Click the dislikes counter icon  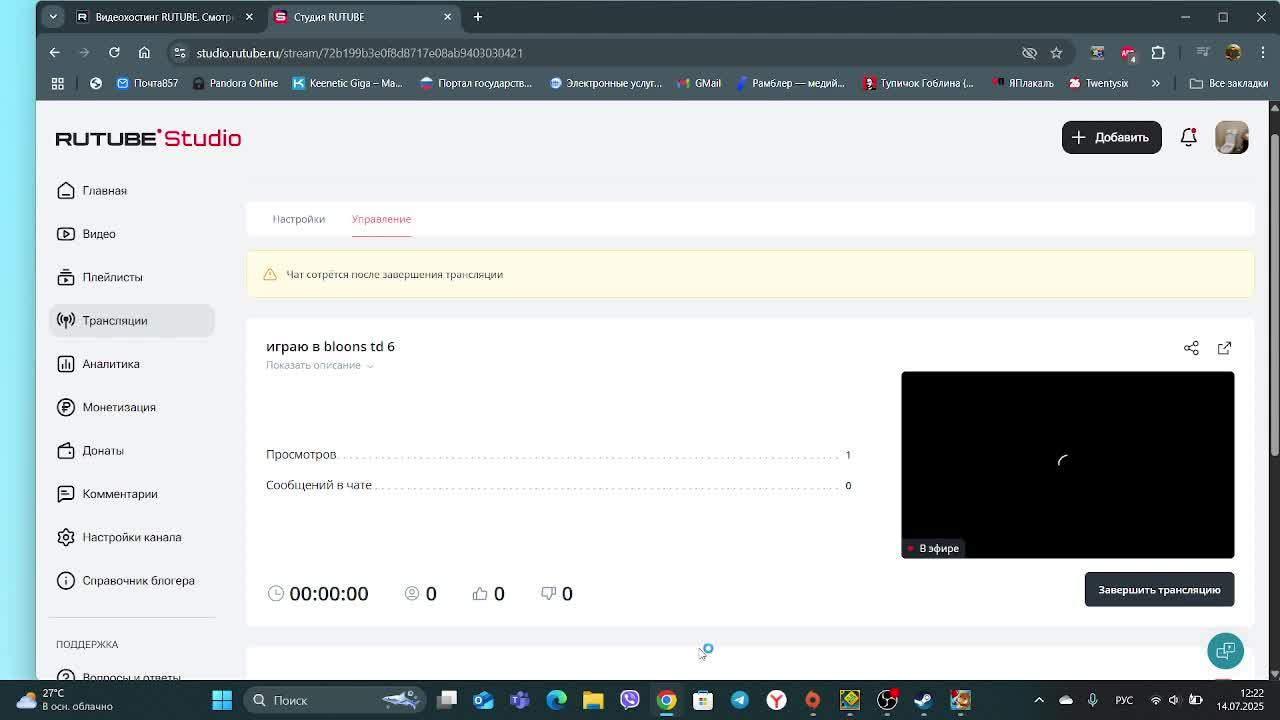click(x=548, y=593)
